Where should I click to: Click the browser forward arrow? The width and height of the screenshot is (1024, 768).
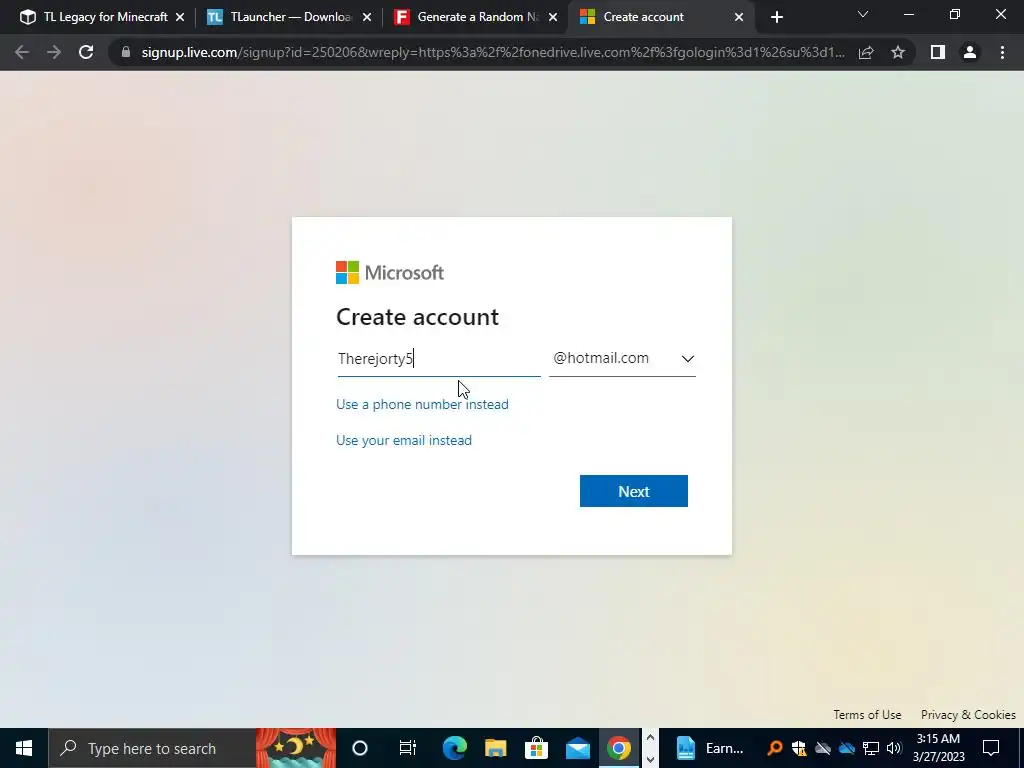click(54, 52)
